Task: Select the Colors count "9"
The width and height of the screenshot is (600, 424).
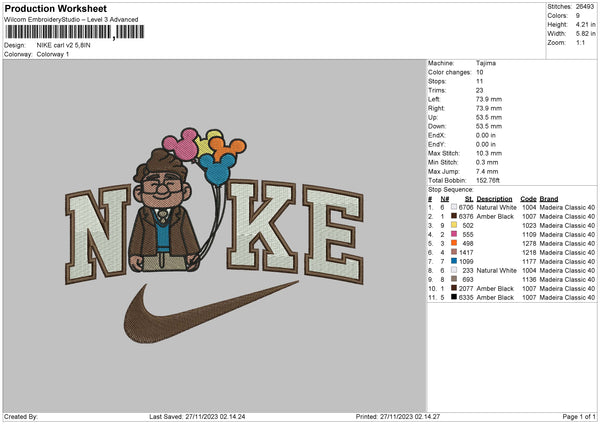Action: tap(578, 16)
